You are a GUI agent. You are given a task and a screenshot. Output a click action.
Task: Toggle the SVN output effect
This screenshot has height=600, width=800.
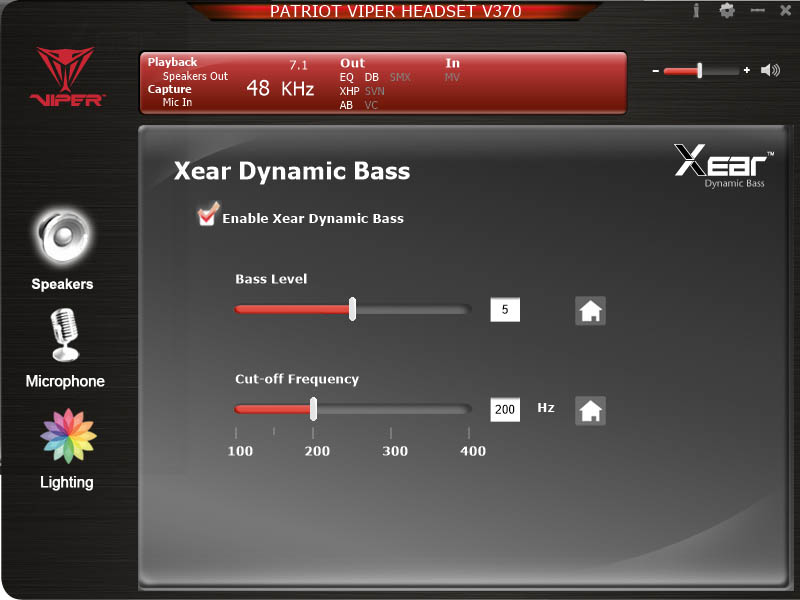coord(374,91)
